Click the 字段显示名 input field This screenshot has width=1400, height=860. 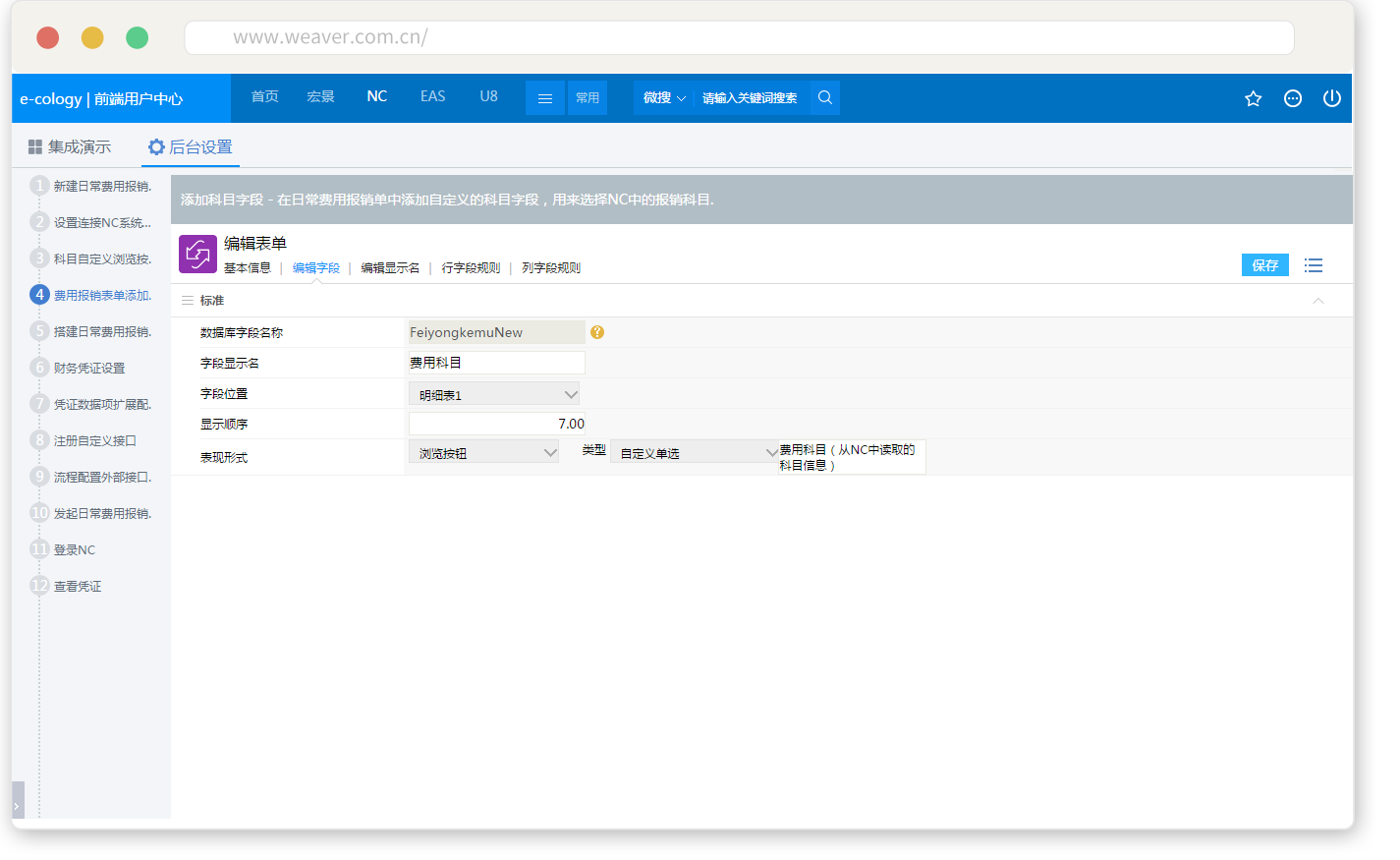point(496,363)
